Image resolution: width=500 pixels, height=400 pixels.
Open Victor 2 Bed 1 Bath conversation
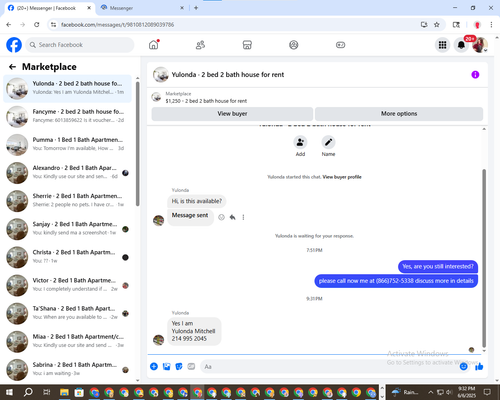(68, 285)
